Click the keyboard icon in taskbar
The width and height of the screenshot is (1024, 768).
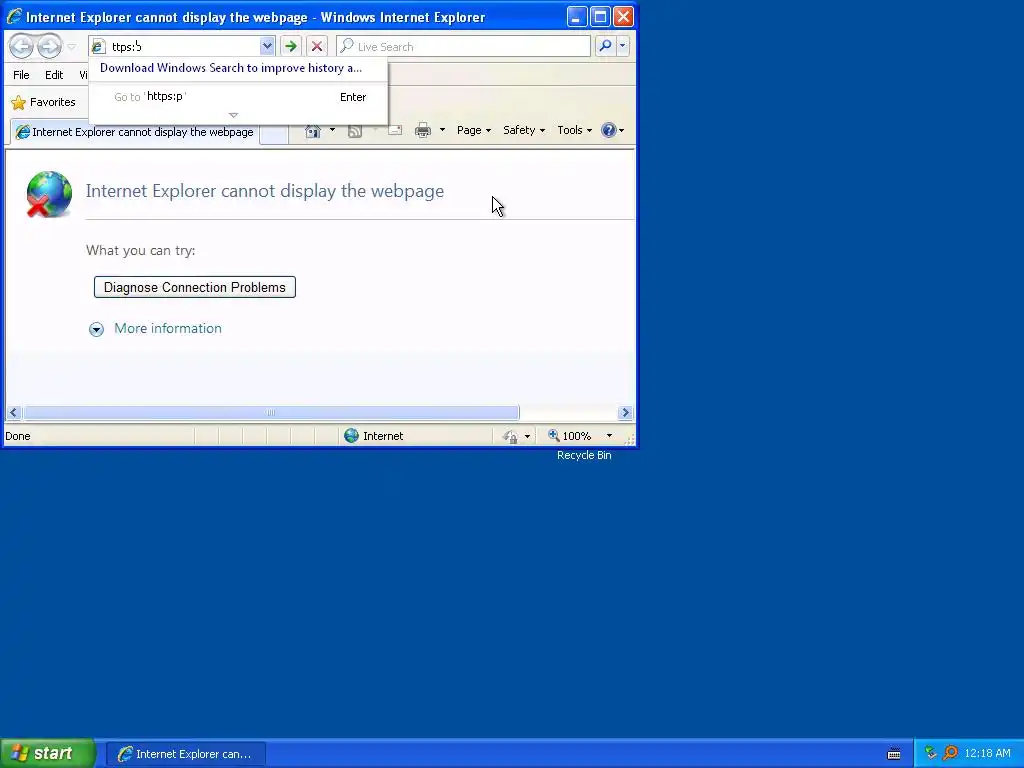[894, 754]
